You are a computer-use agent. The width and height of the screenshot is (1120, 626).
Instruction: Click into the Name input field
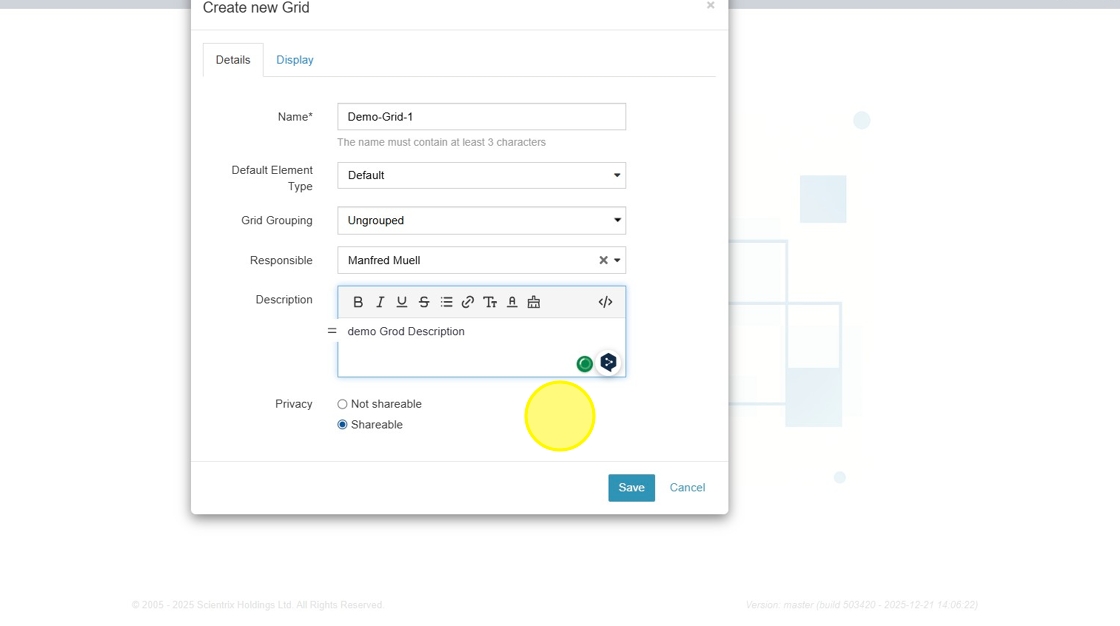click(x=481, y=117)
